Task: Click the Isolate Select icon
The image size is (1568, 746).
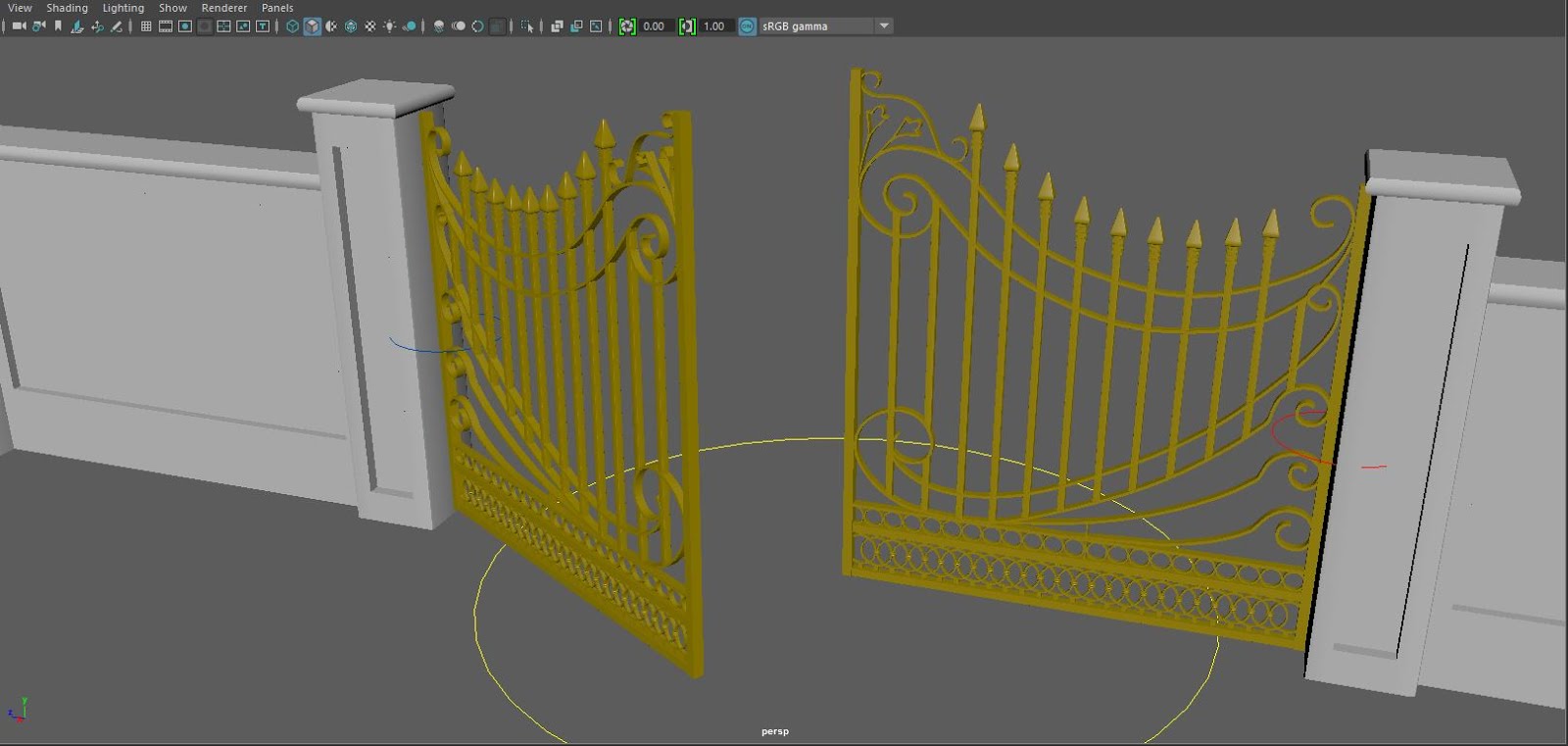Action: (527, 26)
